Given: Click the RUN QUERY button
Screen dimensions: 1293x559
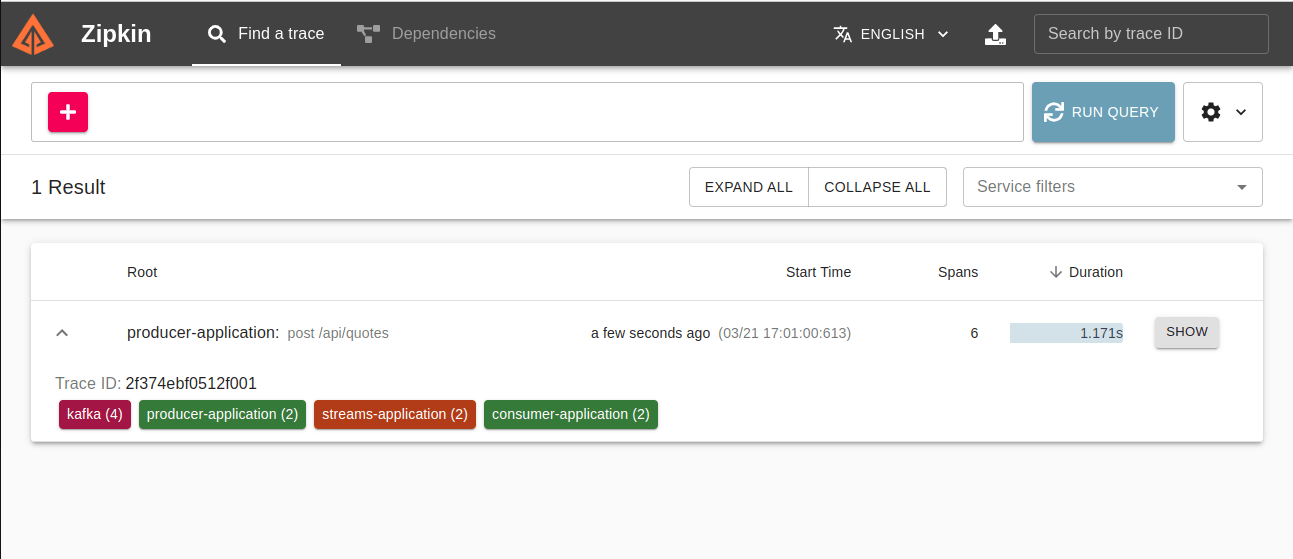Looking at the screenshot, I should pos(1103,112).
